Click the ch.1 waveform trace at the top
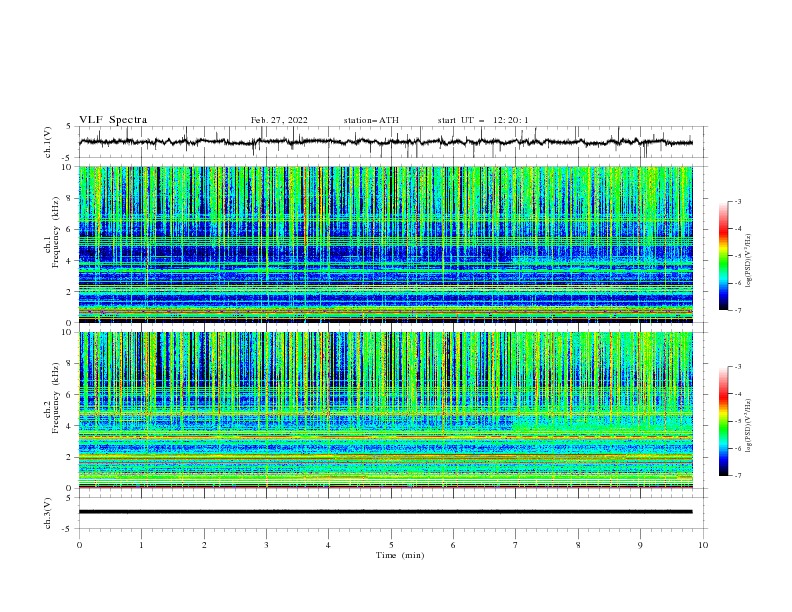 tap(385, 142)
